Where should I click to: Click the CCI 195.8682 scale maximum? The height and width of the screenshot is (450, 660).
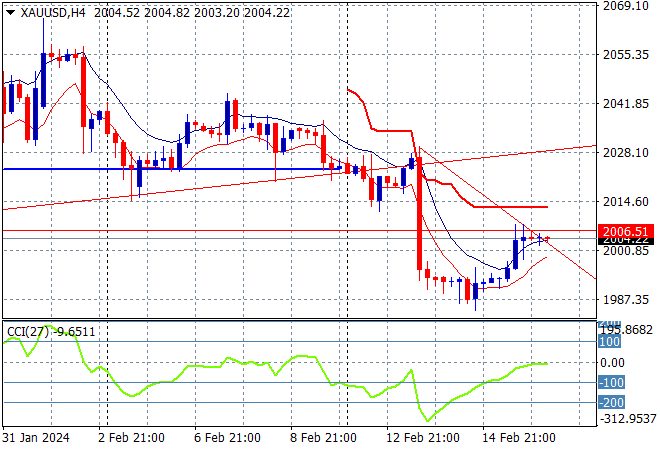(x=628, y=330)
